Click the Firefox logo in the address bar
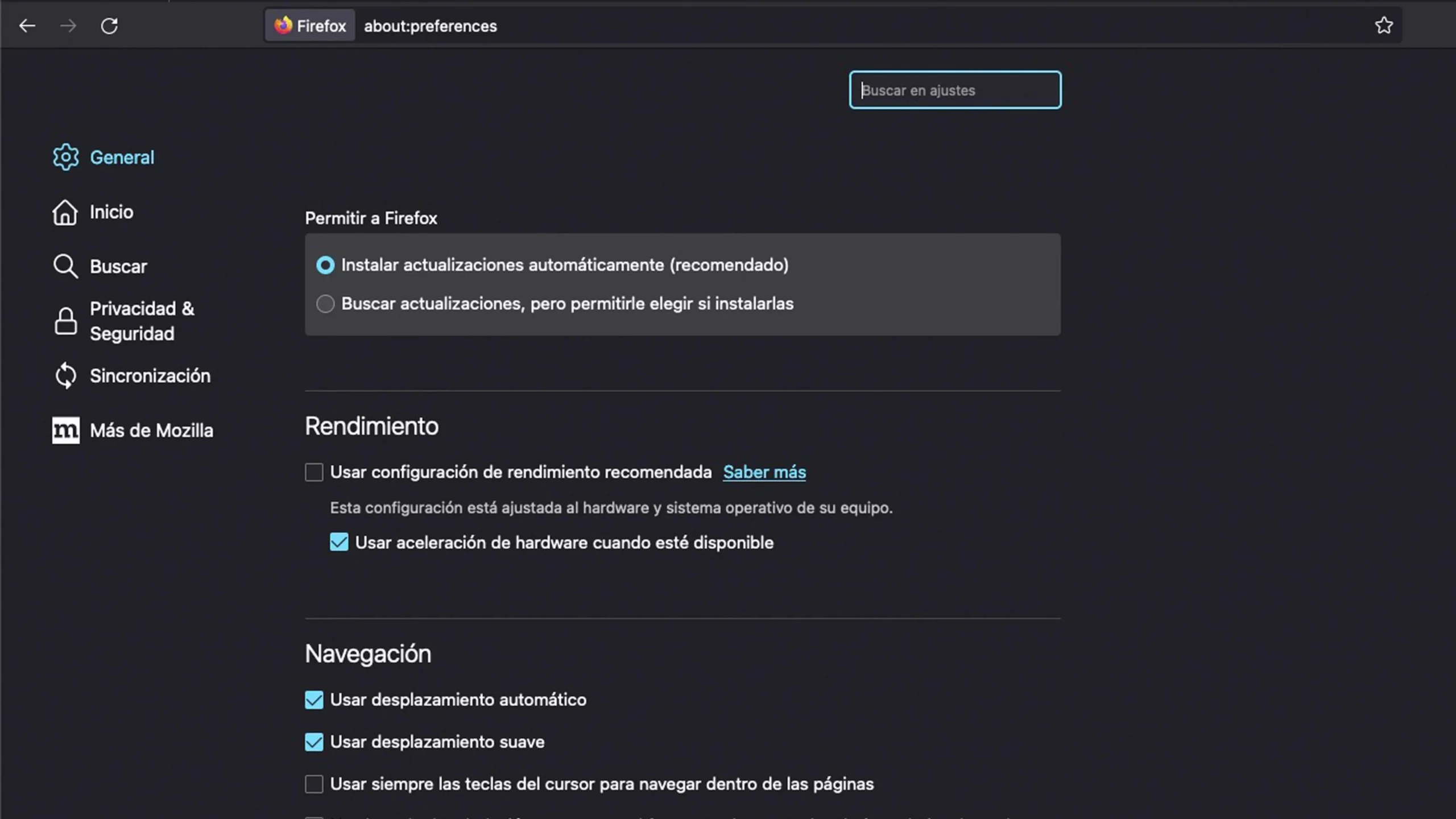The height and width of the screenshot is (819, 1456). 283,26
